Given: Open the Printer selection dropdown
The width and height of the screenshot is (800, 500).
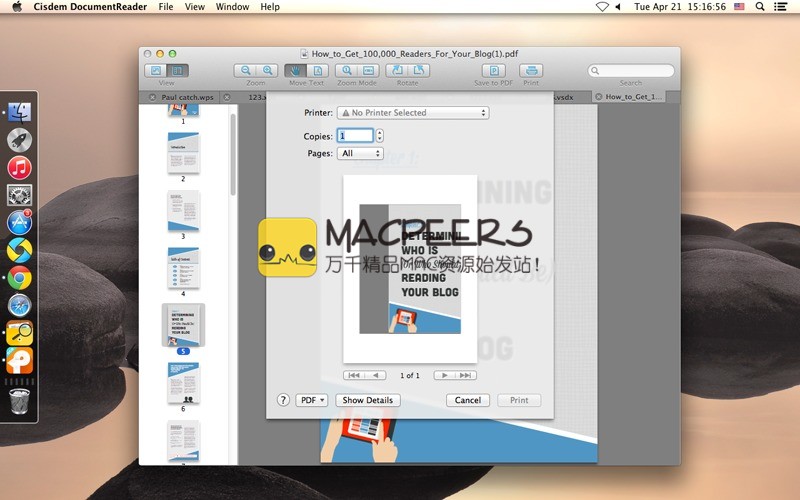Looking at the screenshot, I should pos(413,113).
